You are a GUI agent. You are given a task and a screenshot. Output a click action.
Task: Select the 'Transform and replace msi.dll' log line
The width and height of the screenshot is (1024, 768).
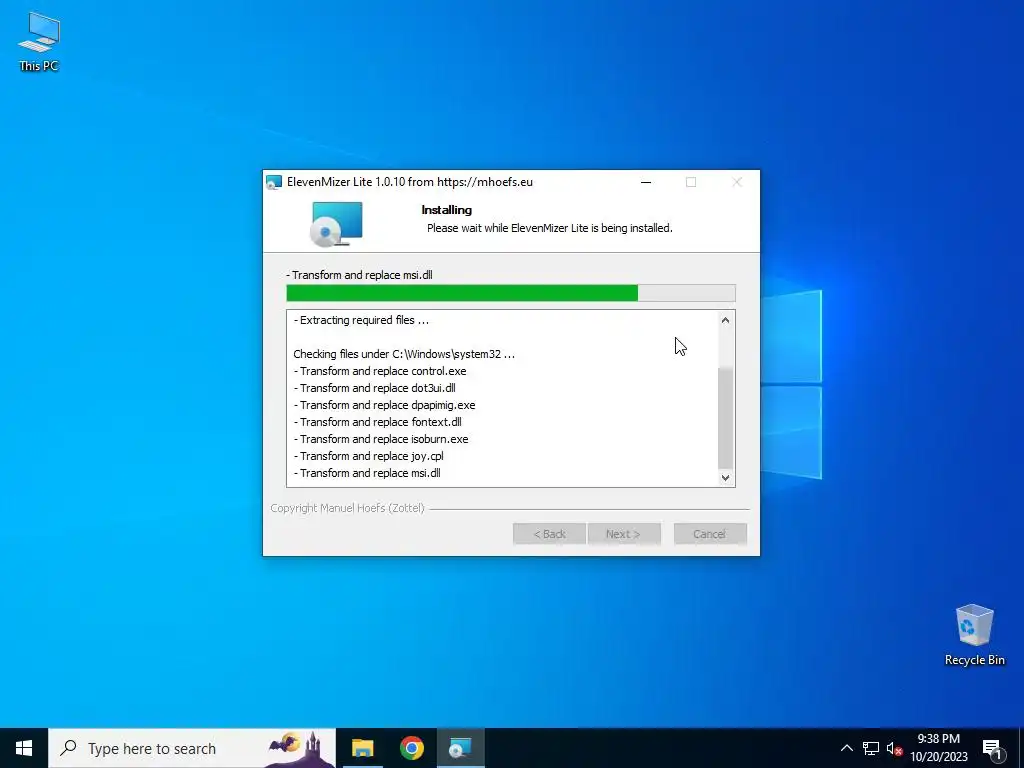pyautogui.click(x=367, y=473)
